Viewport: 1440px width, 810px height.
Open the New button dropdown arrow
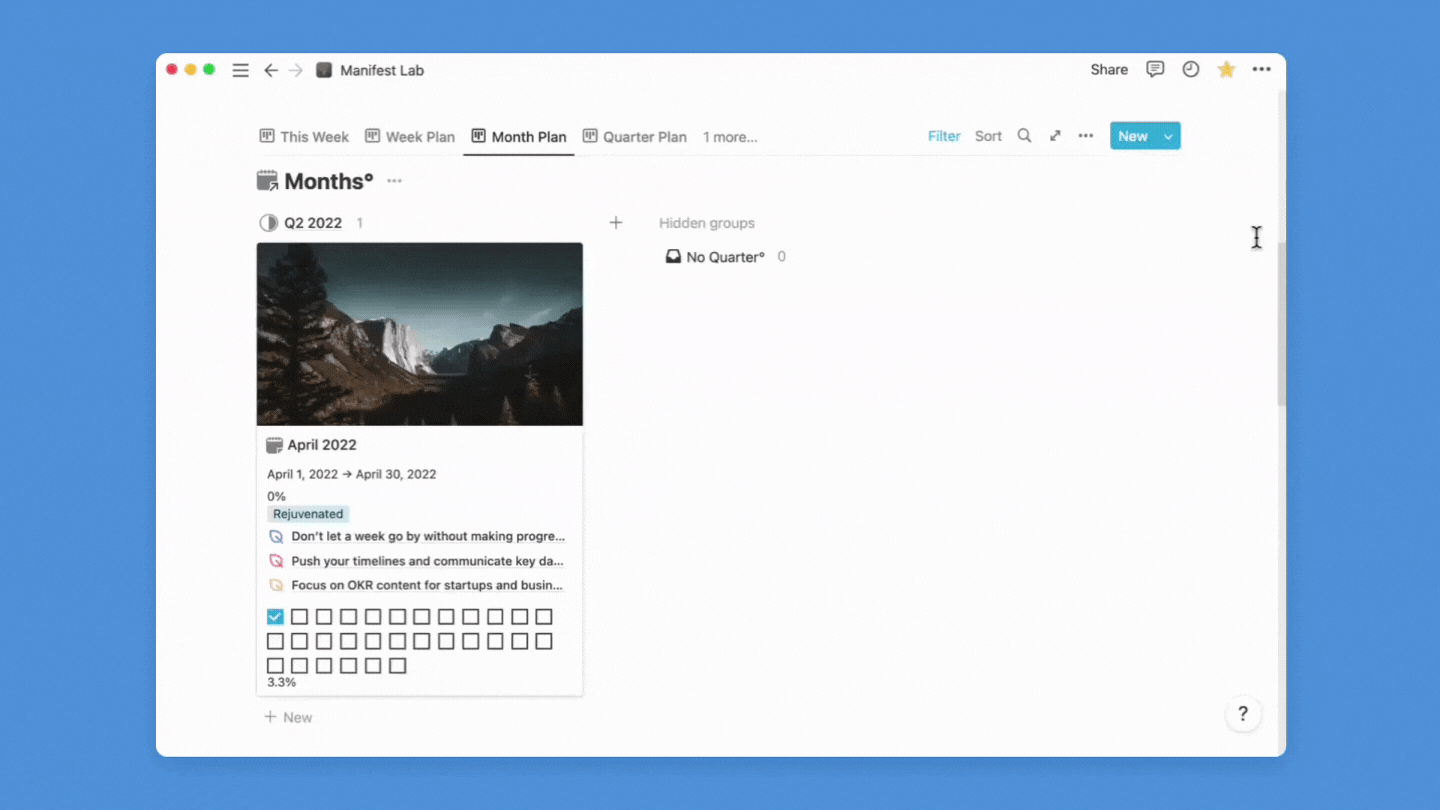coord(1168,136)
